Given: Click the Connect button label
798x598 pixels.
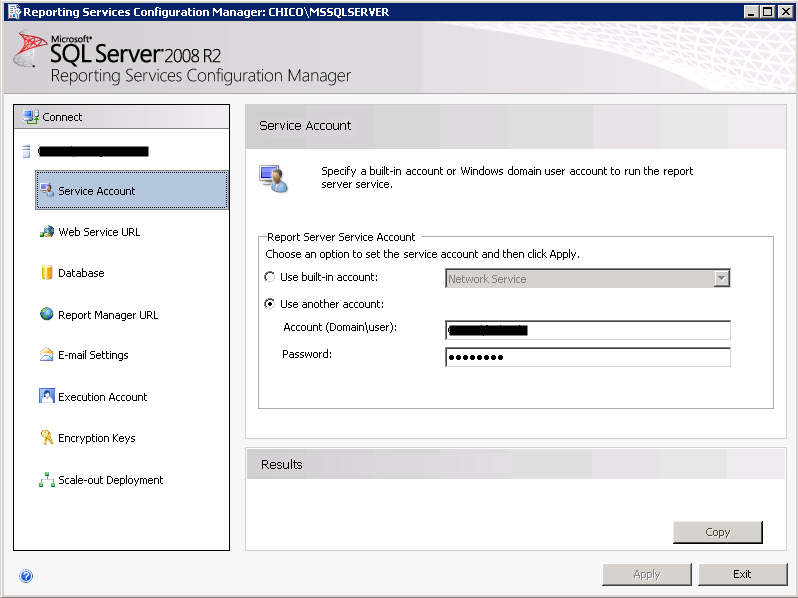Looking at the screenshot, I should (62, 117).
